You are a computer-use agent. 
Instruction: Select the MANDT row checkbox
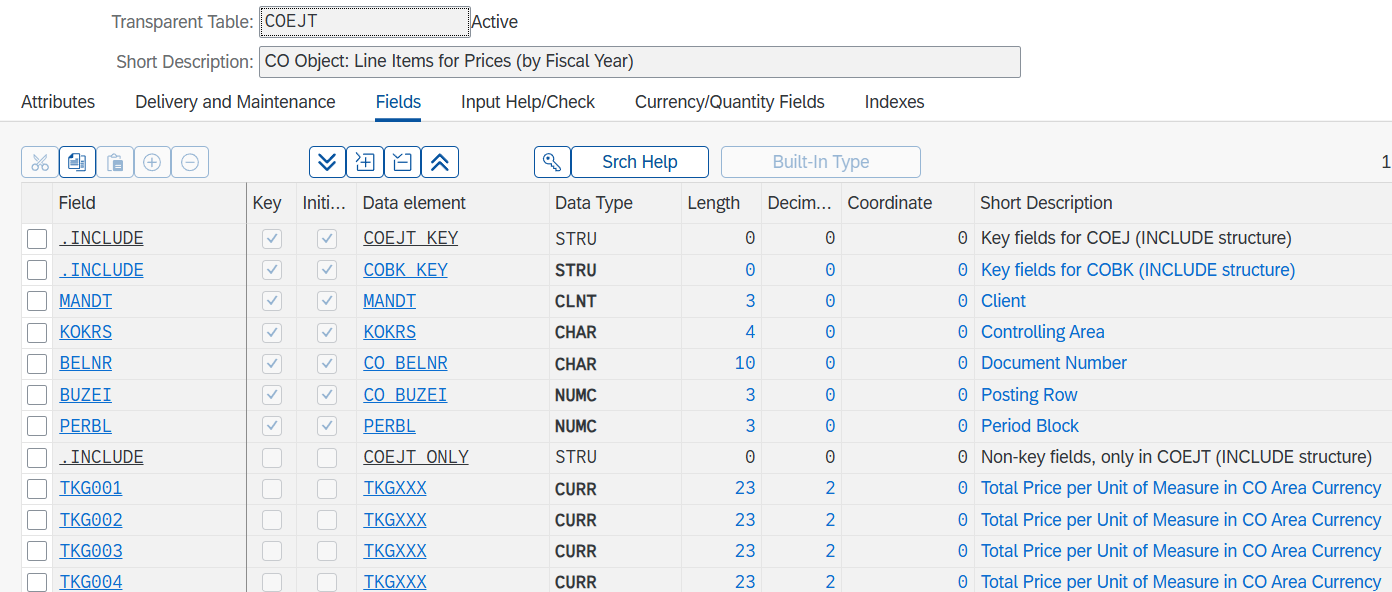point(37,301)
